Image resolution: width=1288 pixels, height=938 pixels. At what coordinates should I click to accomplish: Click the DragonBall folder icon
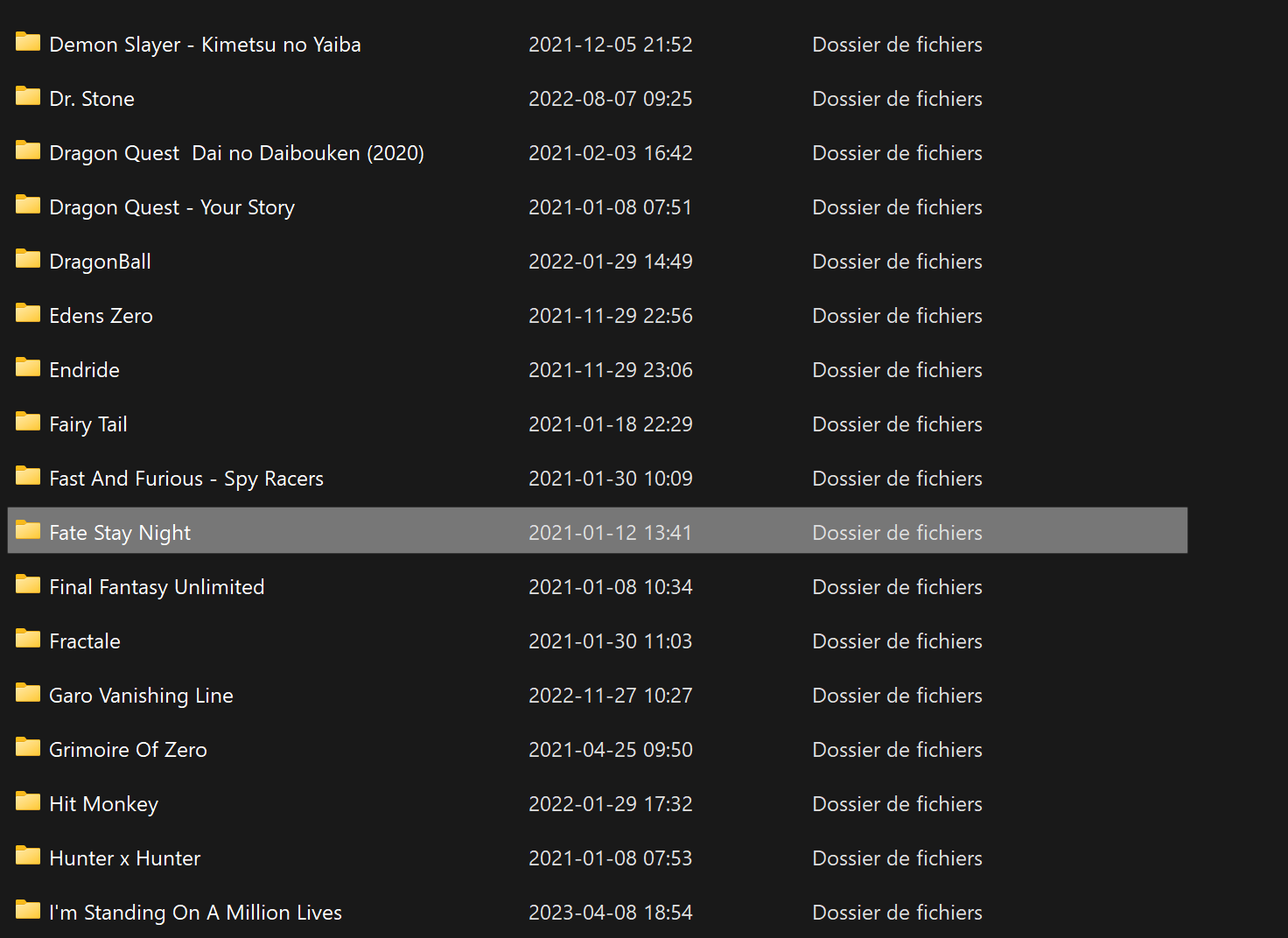pos(28,259)
